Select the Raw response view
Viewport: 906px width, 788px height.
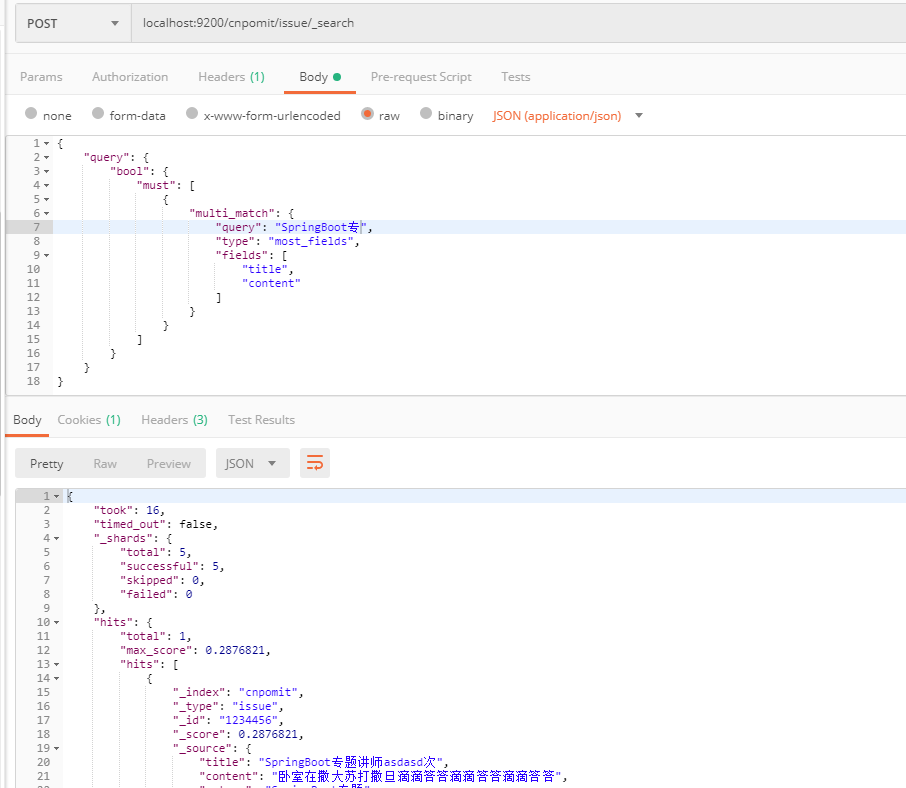tap(105, 464)
